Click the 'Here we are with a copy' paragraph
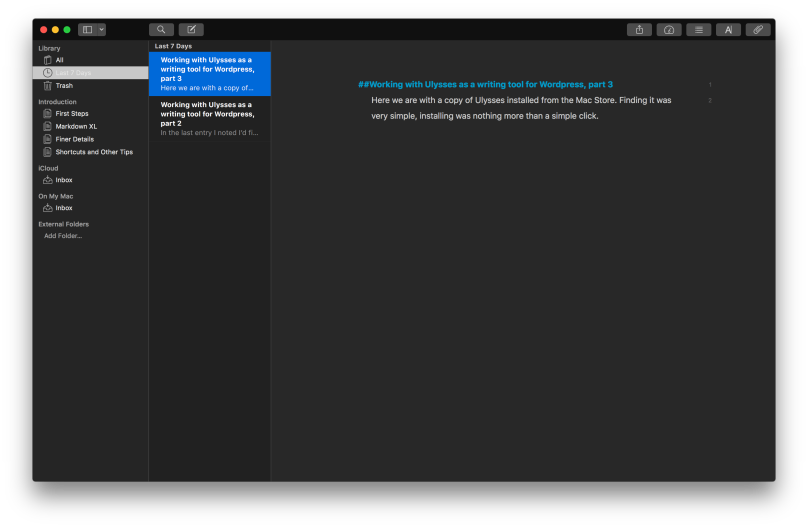The height and width of the screenshot is (528, 808). point(521,108)
